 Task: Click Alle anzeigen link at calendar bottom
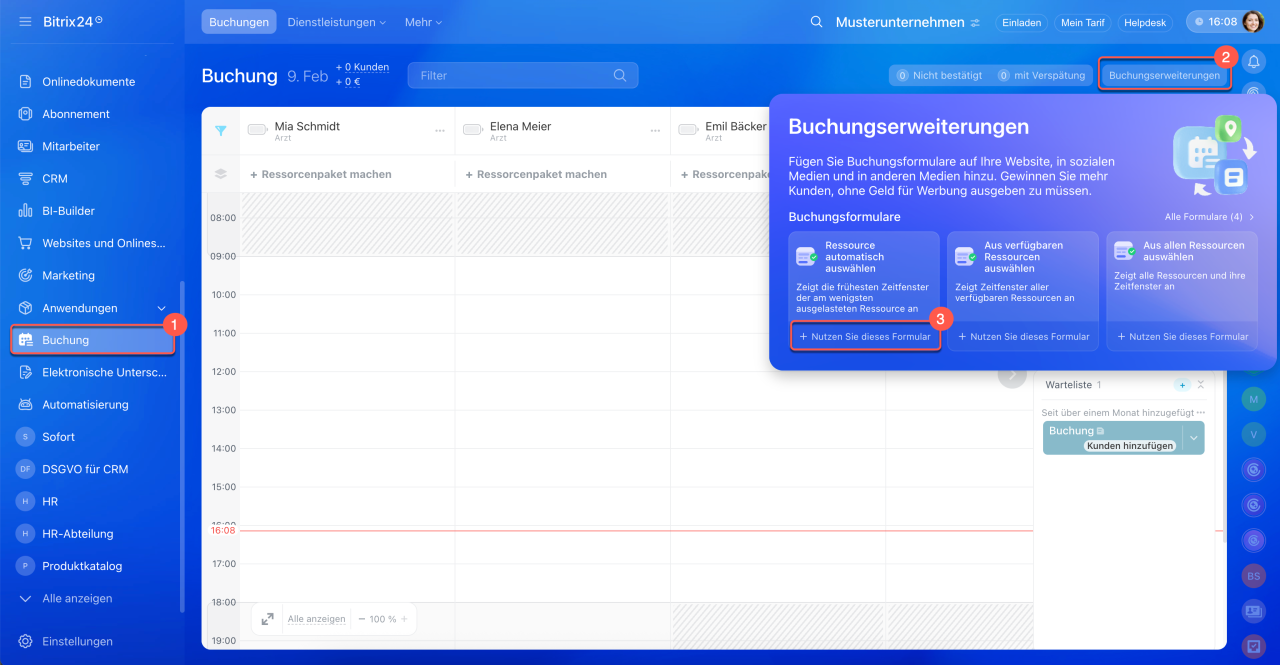point(317,619)
